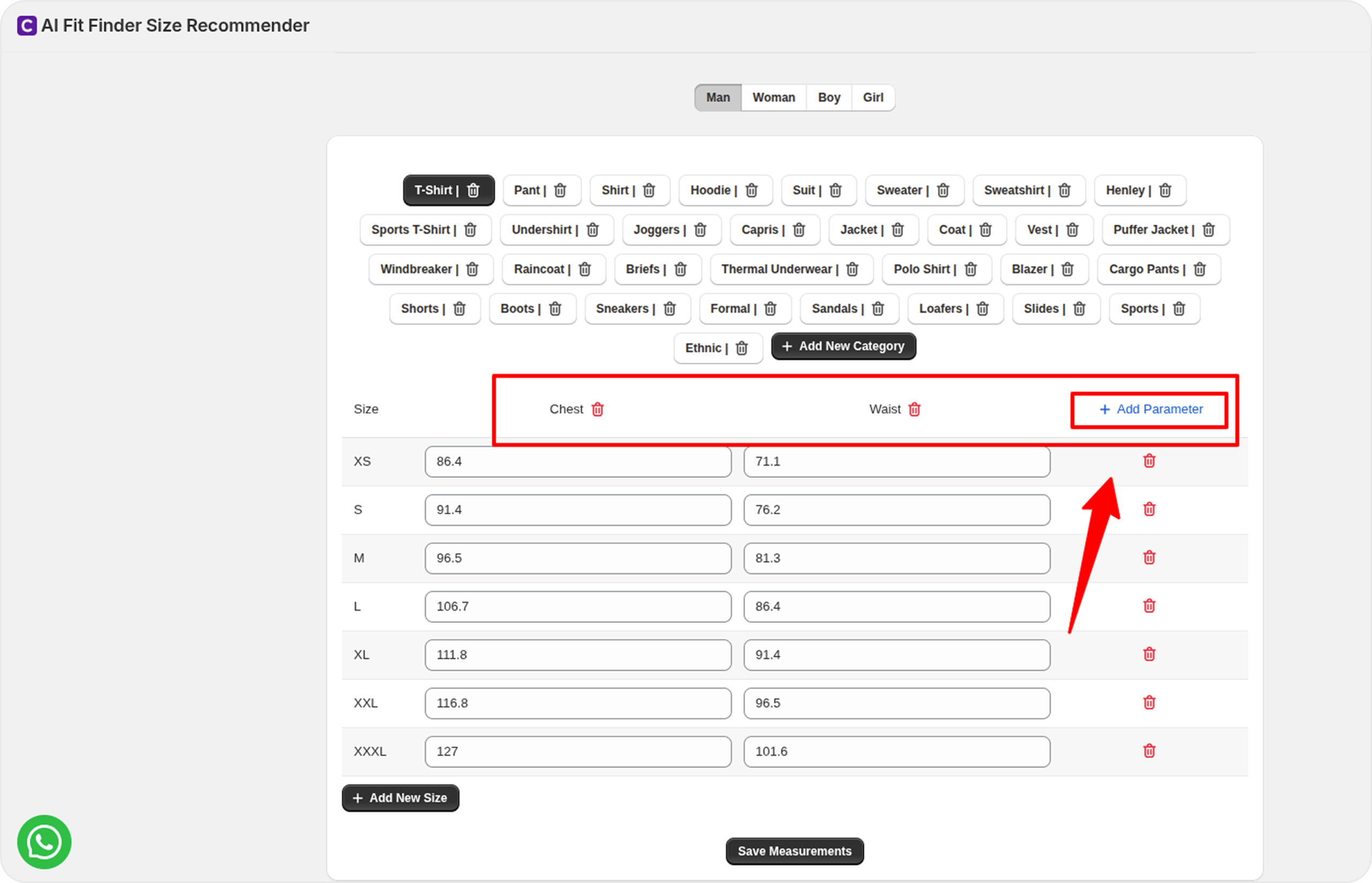Image resolution: width=1372 pixels, height=883 pixels.
Task: Delete the Chest parameter column
Action: 598,409
